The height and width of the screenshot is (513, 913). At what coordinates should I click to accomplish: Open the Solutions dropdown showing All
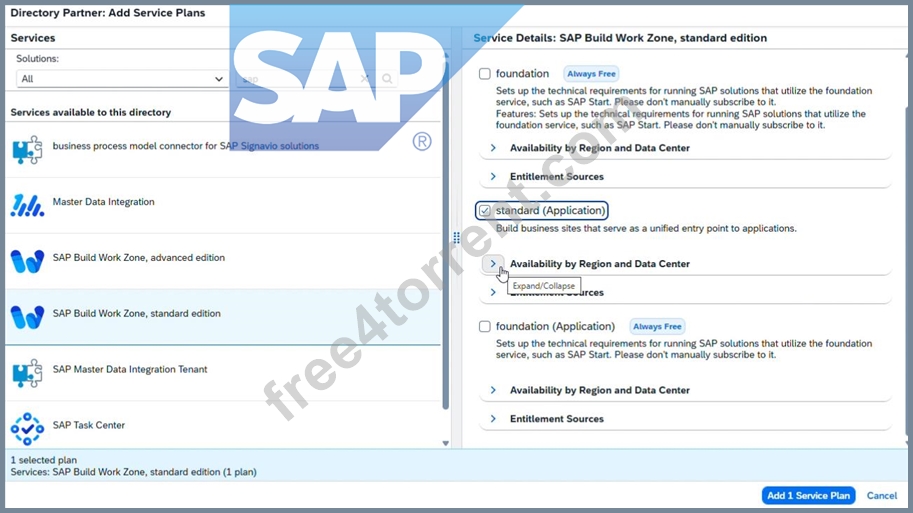(122, 79)
